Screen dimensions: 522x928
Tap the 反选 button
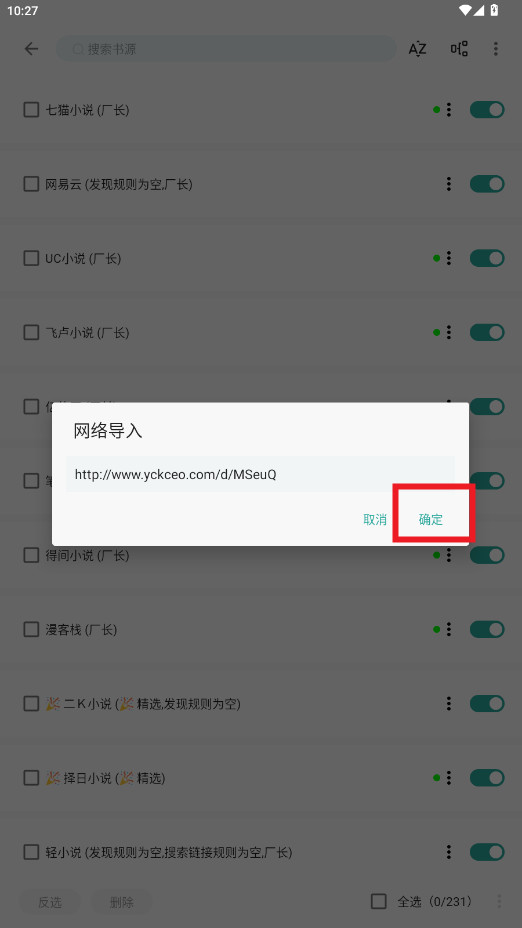coord(50,902)
